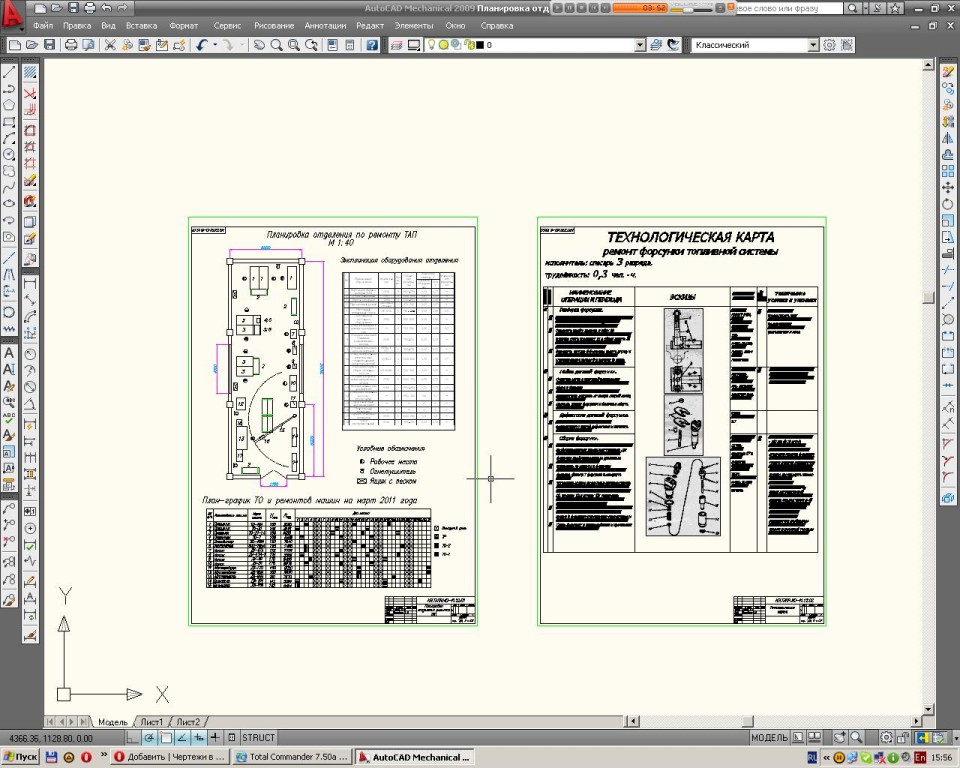Click the search binoculars button
The height and width of the screenshot is (768, 960).
(x=852, y=8)
